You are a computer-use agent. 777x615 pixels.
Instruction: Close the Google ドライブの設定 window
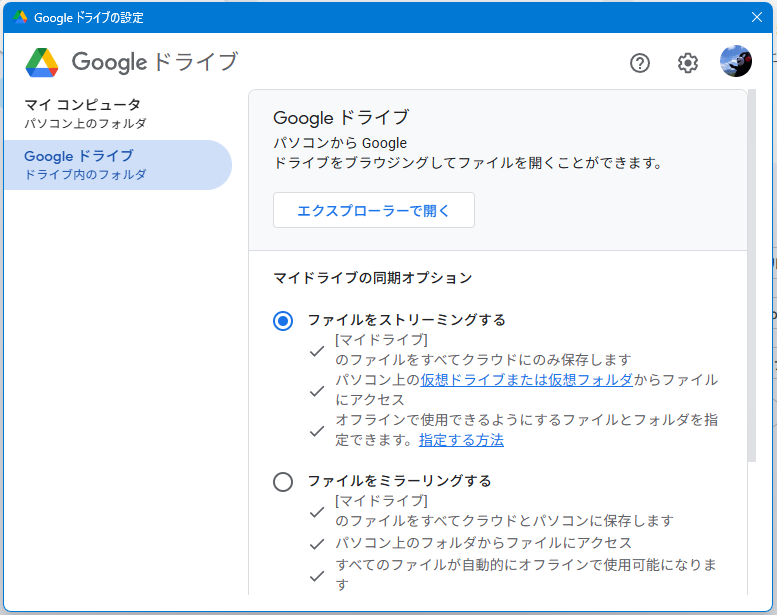tap(757, 17)
